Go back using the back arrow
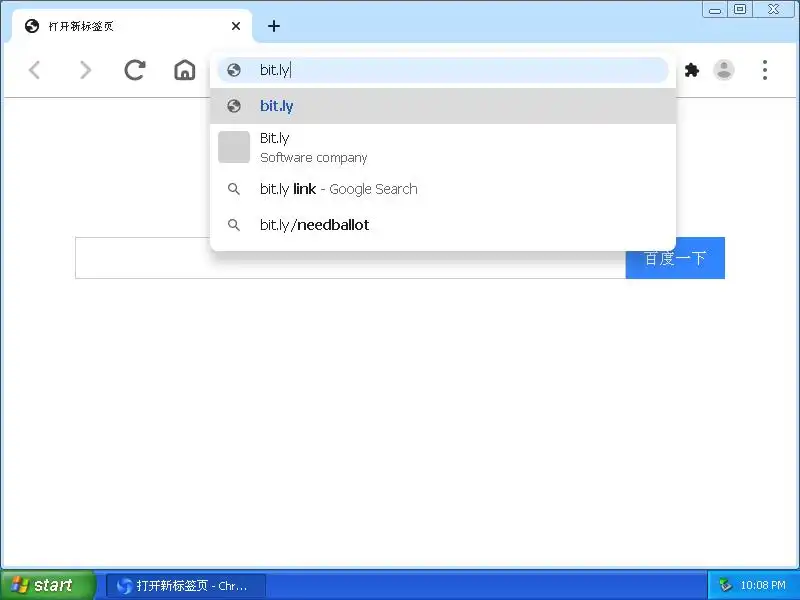 (34, 70)
